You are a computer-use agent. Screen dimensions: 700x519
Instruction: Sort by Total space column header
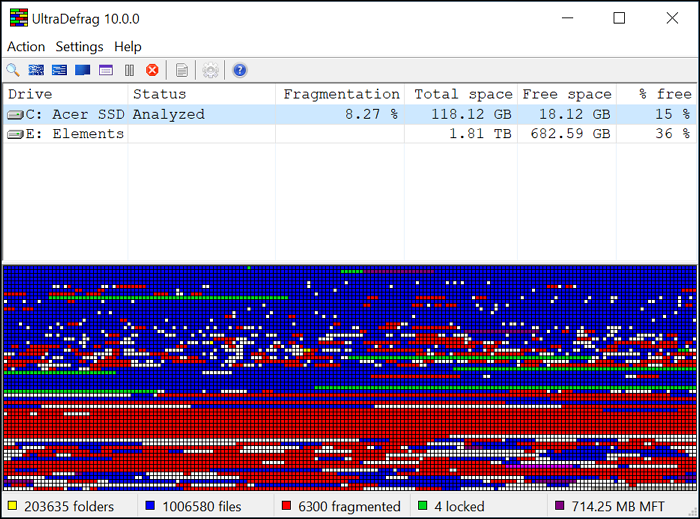tap(461, 94)
